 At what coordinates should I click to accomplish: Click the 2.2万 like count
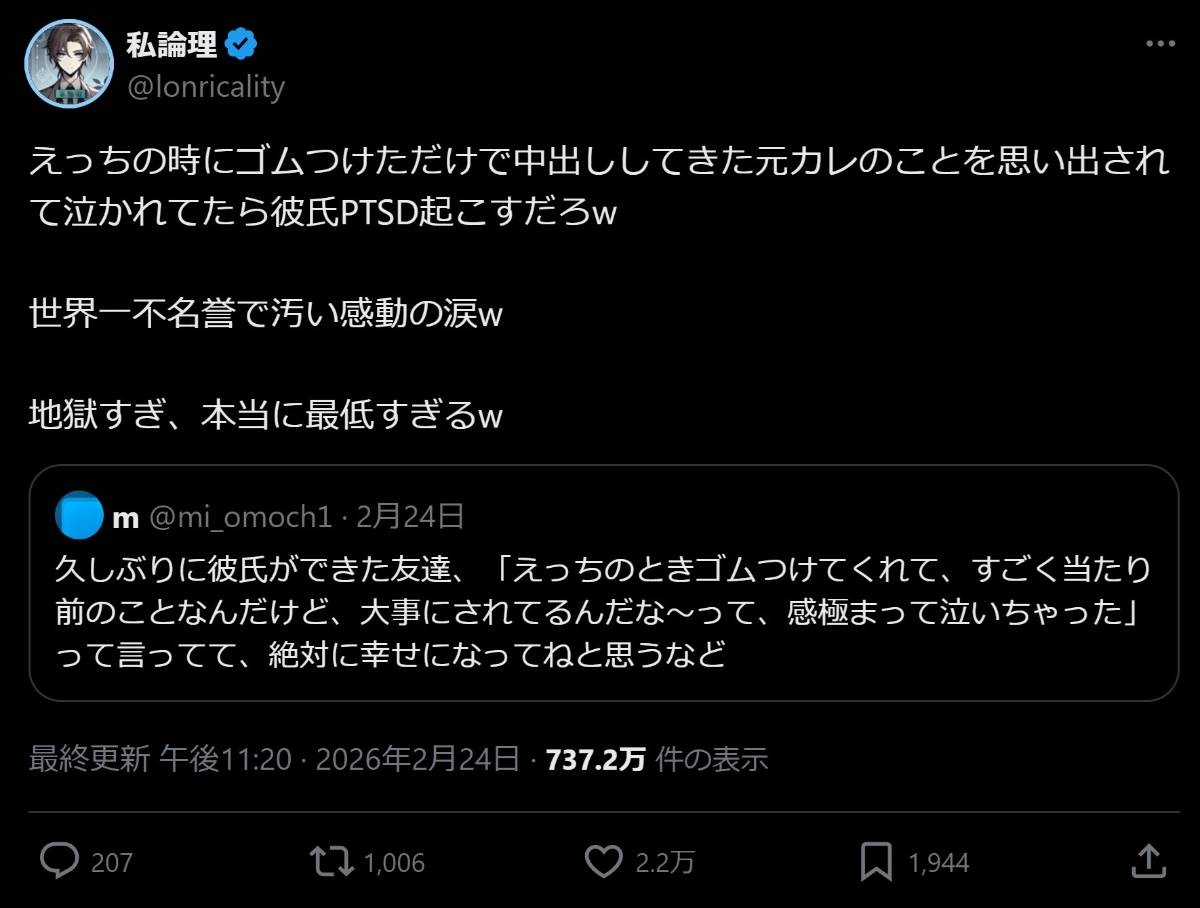665,862
